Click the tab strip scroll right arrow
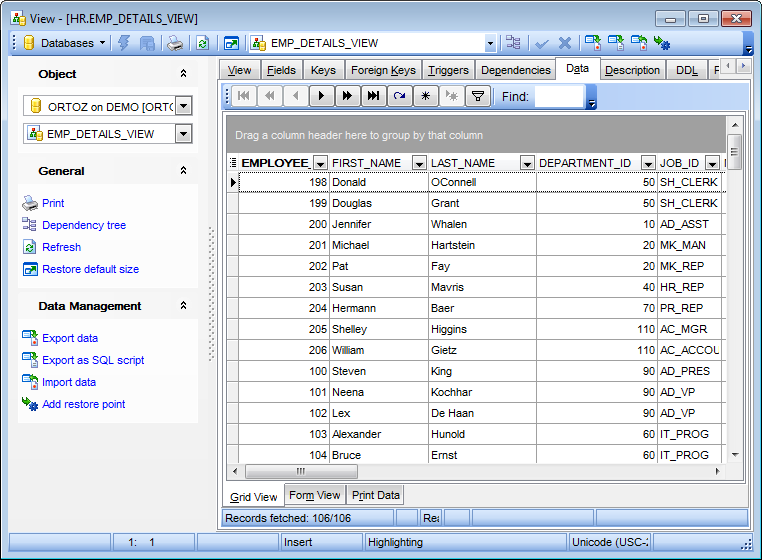This screenshot has width=762, height=560. click(743, 65)
